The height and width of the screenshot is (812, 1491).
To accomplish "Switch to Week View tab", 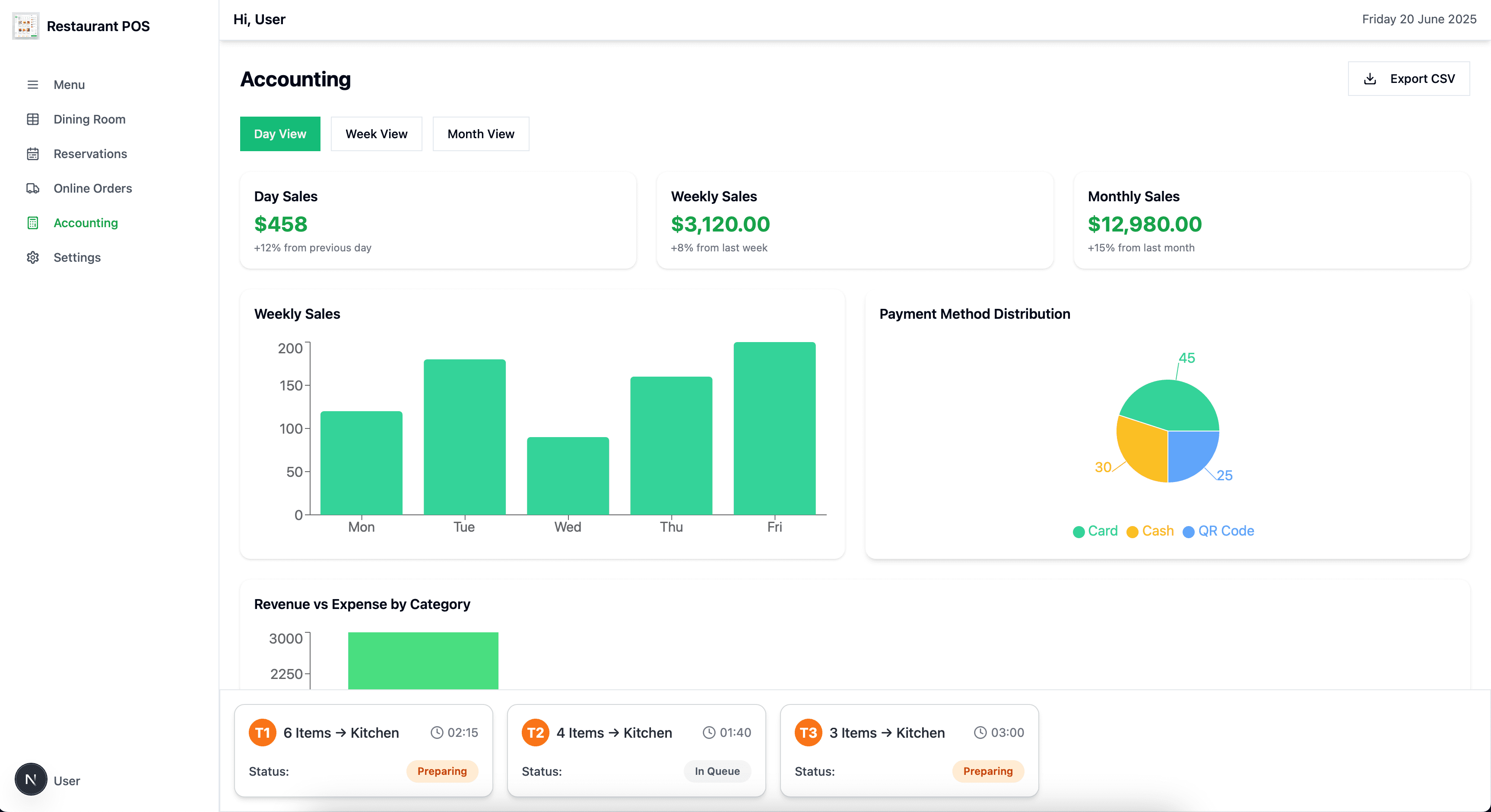I will [x=376, y=134].
